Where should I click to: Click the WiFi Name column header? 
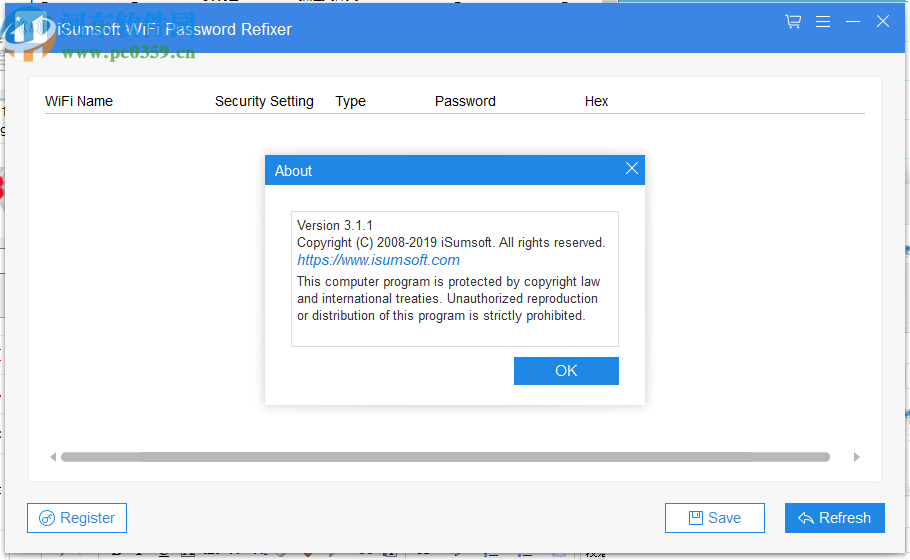[79, 101]
